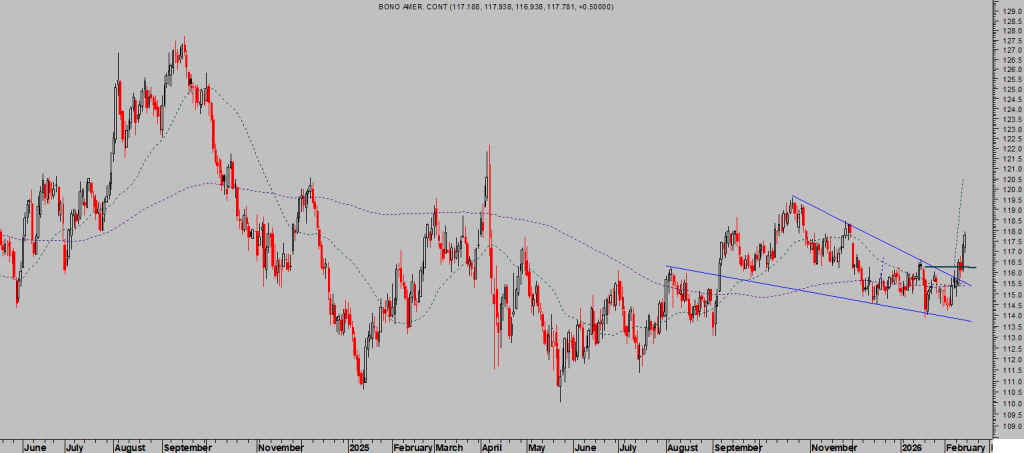
Task: Click the highest candle peak near 127.5
Action: point(183,42)
